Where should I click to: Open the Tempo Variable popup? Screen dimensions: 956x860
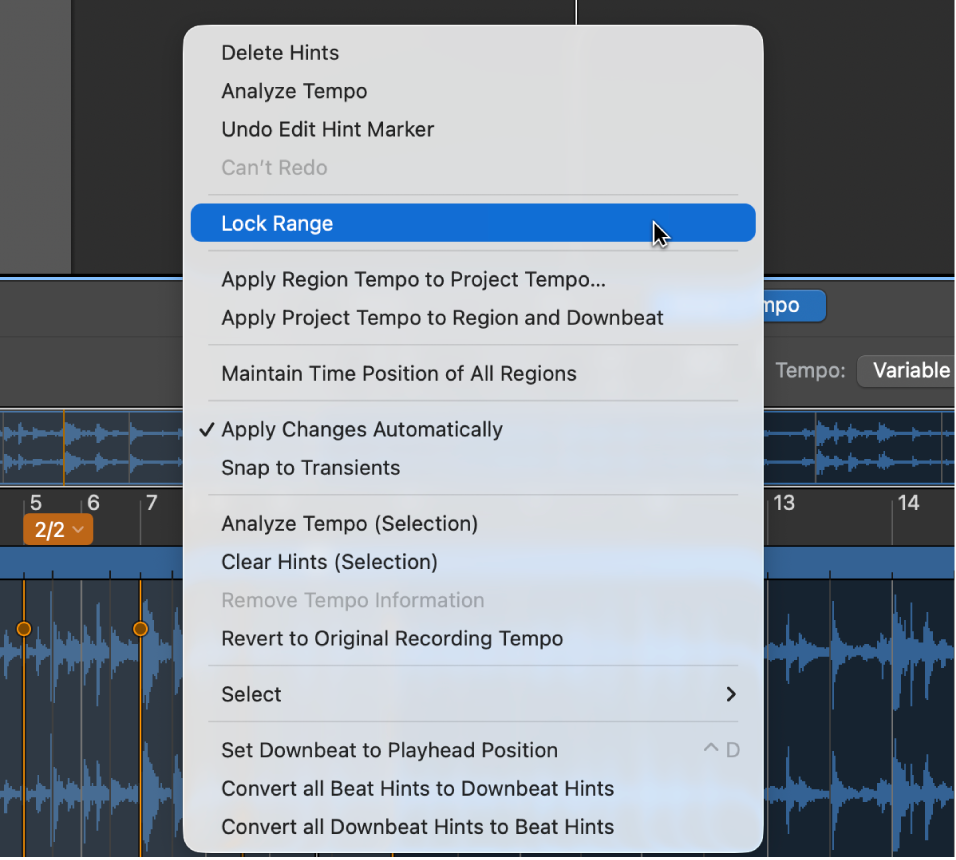tap(907, 371)
